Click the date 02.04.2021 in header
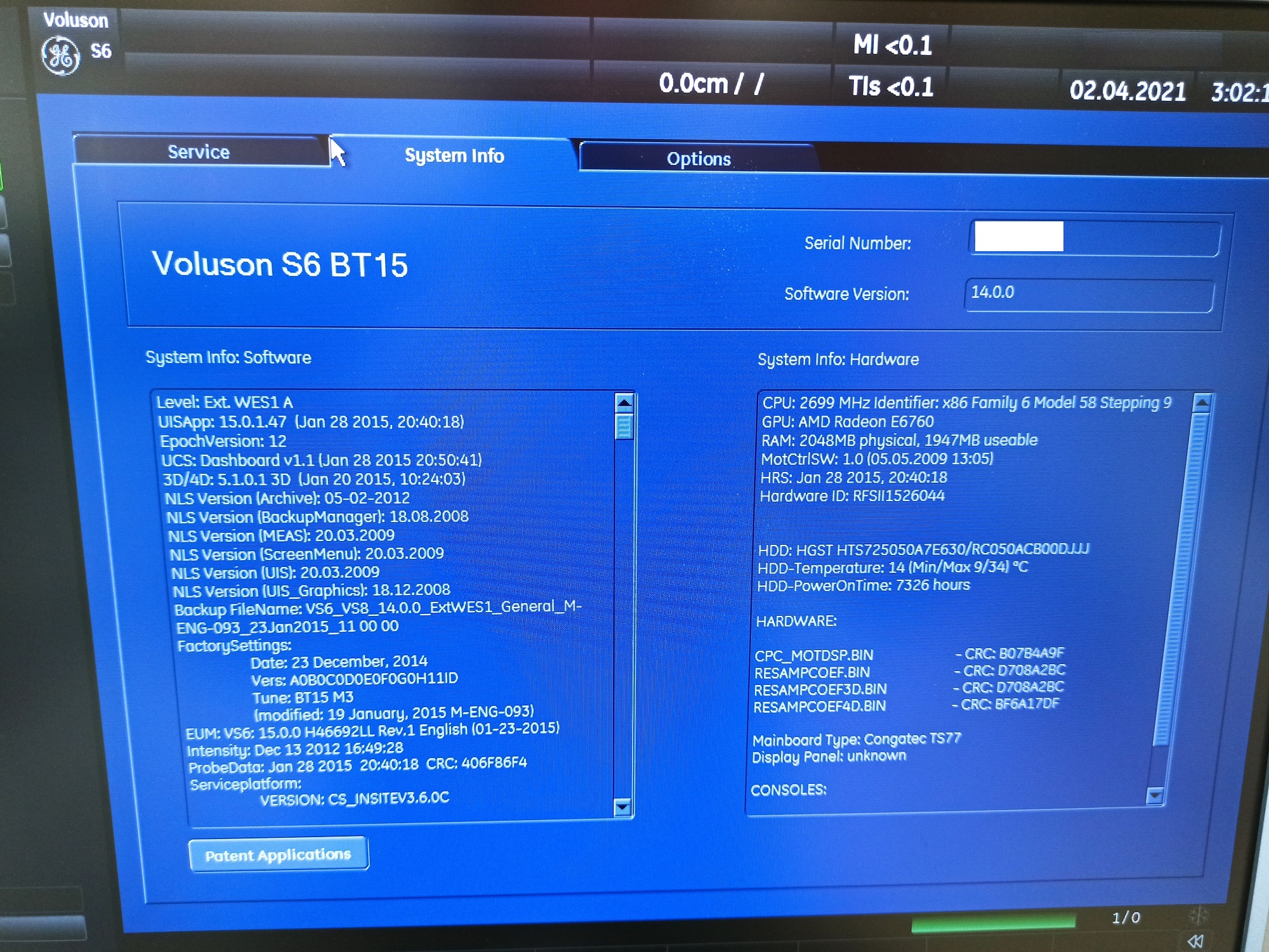This screenshot has width=1269, height=952. pyautogui.click(x=1128, y=91)
